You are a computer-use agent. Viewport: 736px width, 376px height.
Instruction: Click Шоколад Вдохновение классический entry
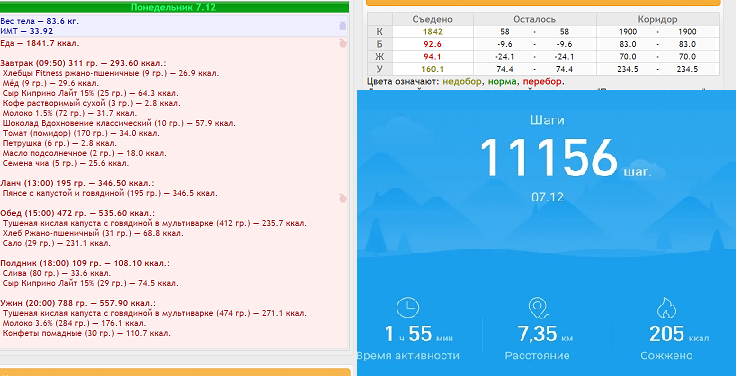click(x=119, y=123)
